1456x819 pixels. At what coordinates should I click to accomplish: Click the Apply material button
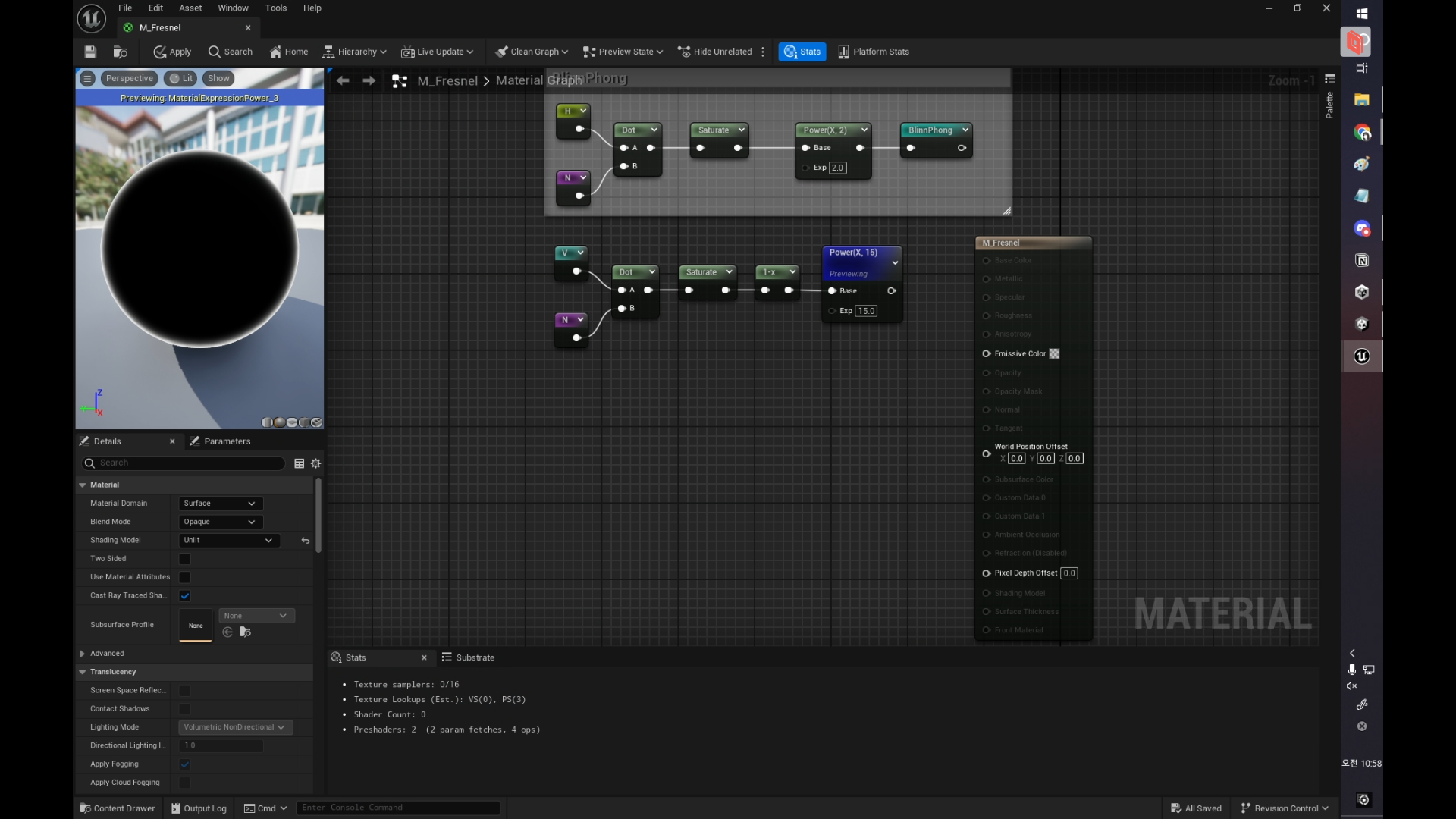pos(172,52)
